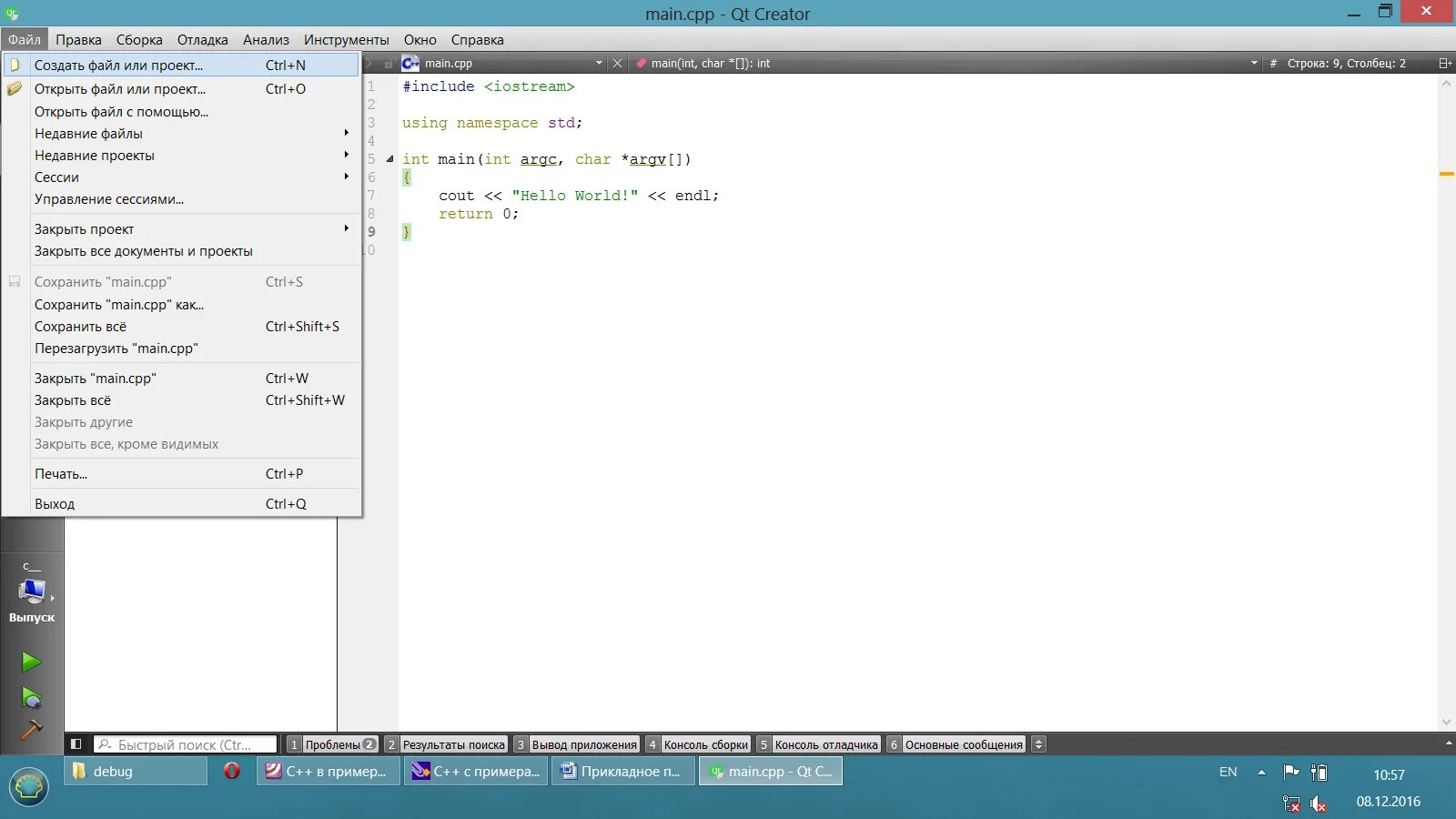Open the main.cpp document selector dropdown

[x=599, y=63]
